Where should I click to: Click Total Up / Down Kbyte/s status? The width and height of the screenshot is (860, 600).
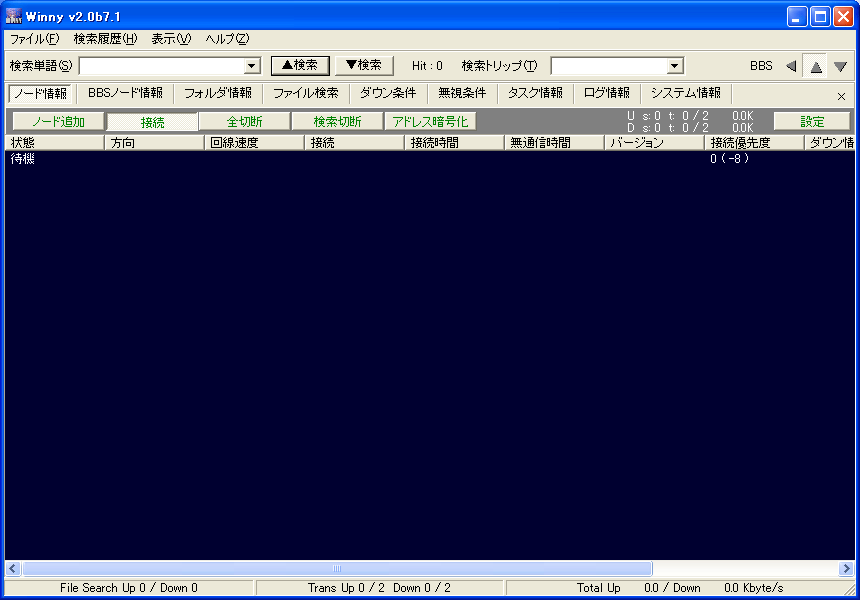[x=680, y=588]
